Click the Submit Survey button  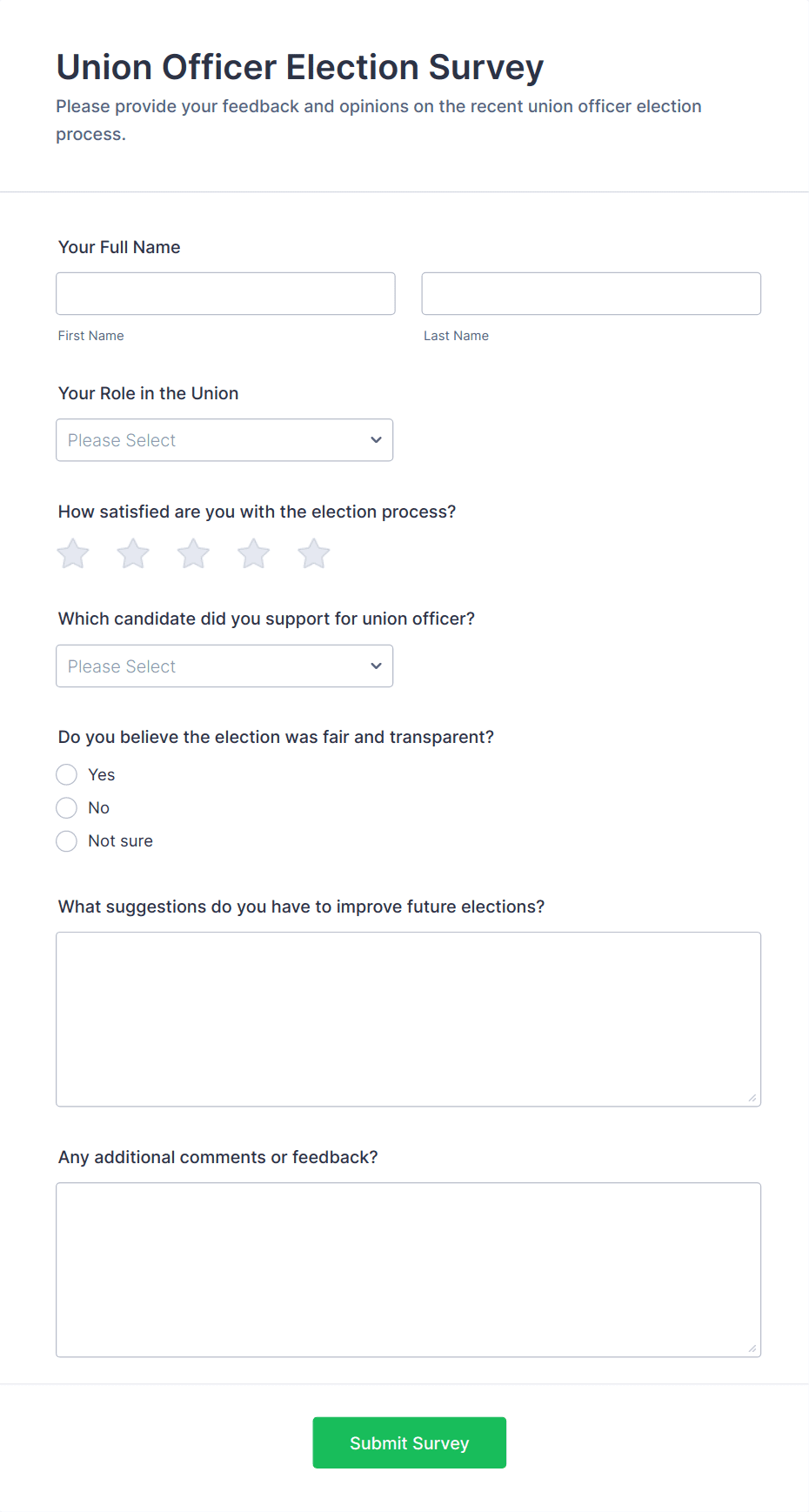click(409, 1443)
